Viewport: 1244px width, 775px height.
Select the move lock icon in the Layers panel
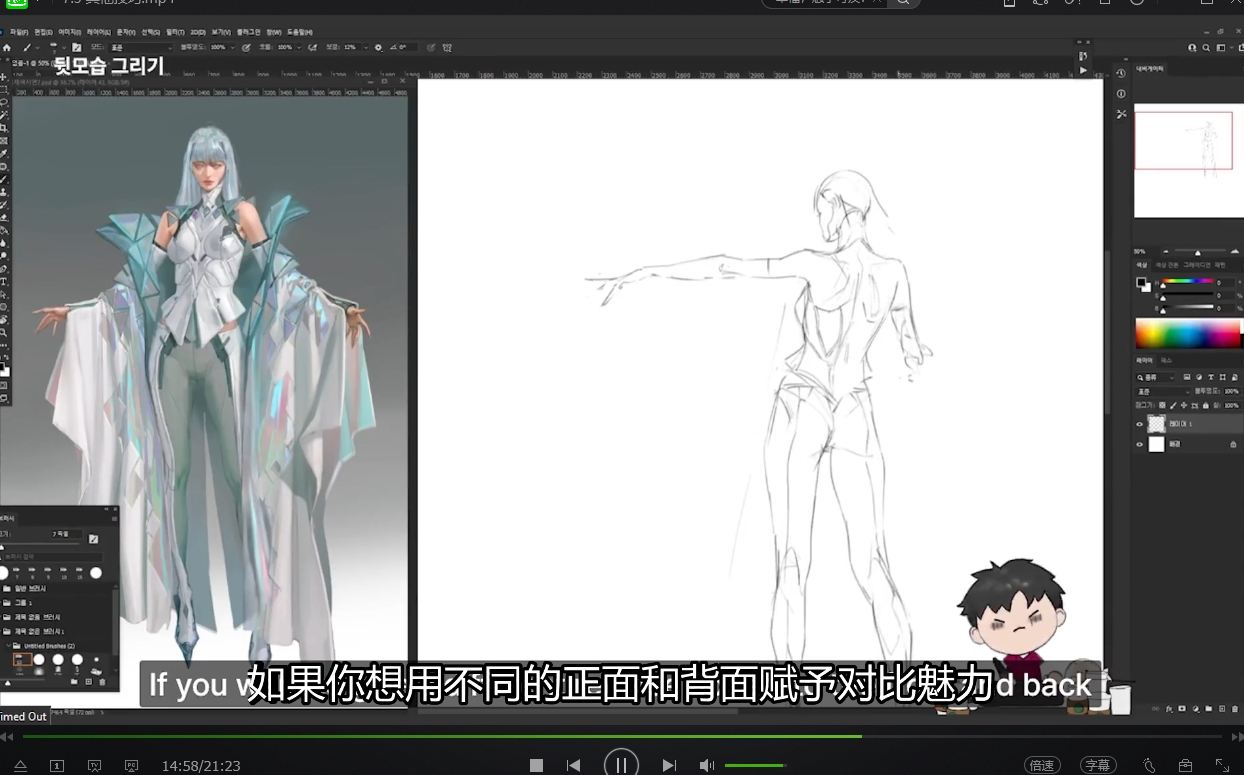pyautogui.click(x=1185, y=405)
